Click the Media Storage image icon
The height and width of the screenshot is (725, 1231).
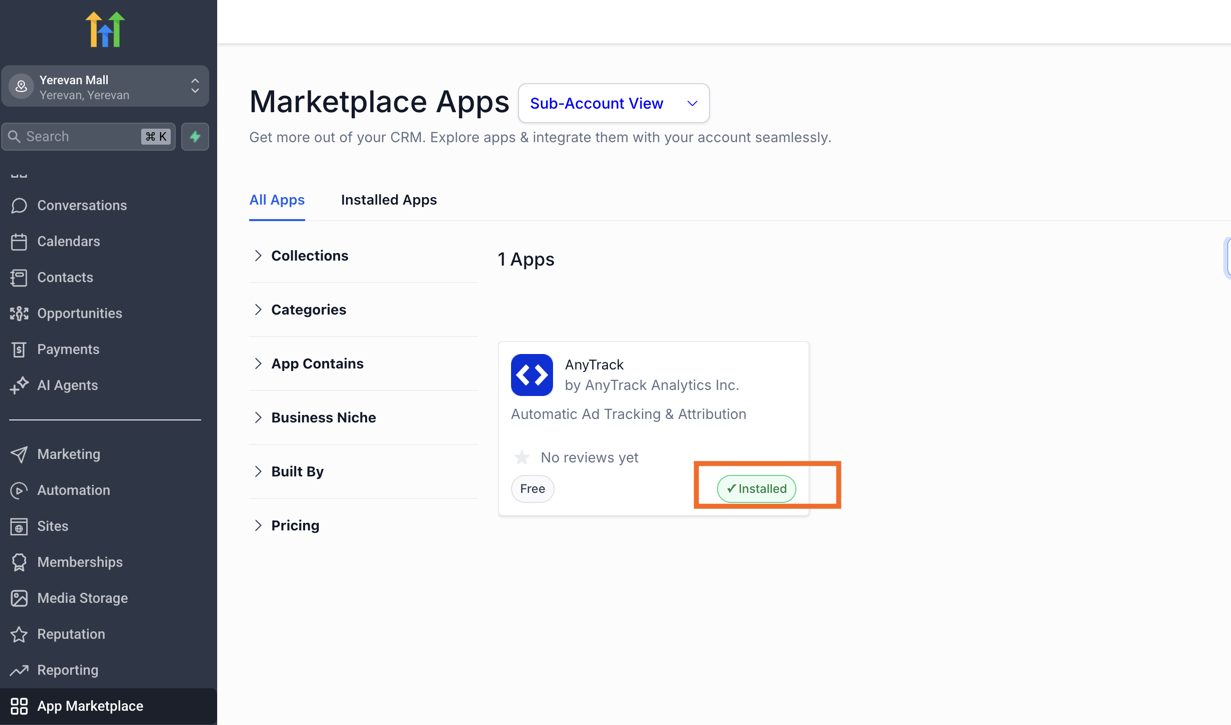19,598
